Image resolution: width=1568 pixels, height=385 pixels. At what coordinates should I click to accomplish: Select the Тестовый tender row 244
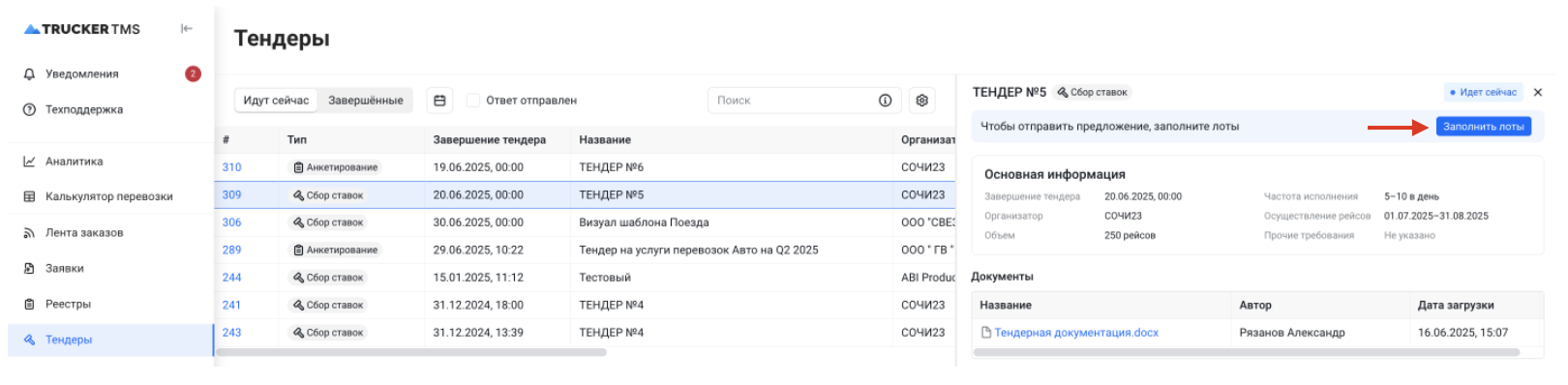tap(585, 278)
